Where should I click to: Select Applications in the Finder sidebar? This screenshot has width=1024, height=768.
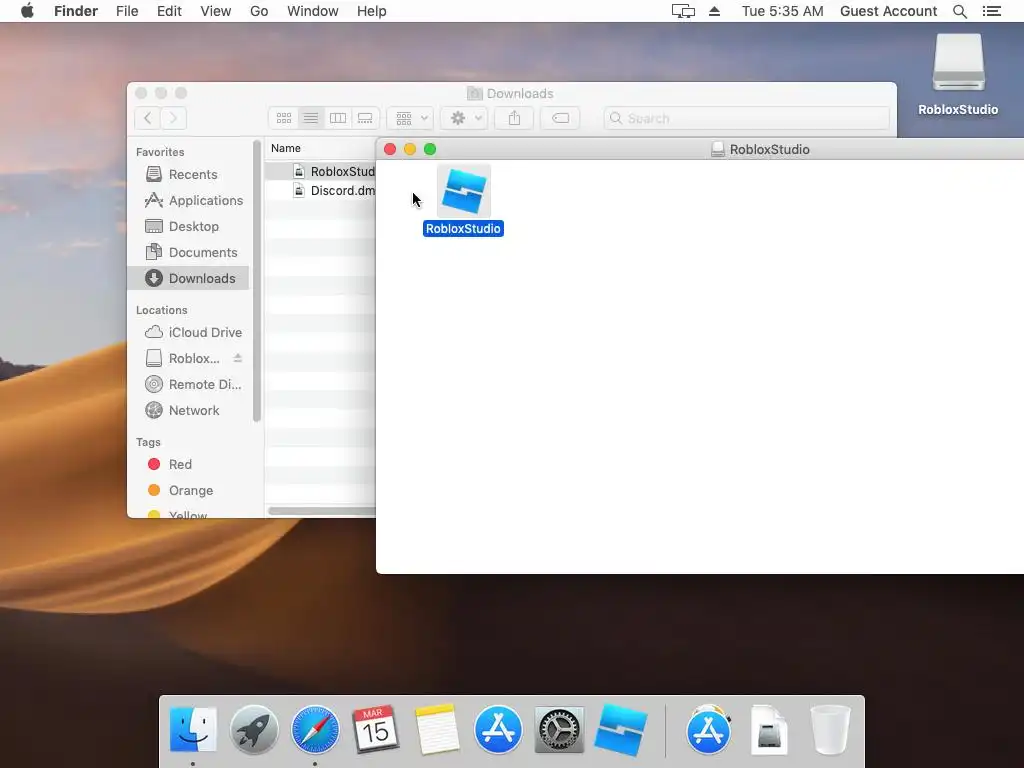click(188, 200)
